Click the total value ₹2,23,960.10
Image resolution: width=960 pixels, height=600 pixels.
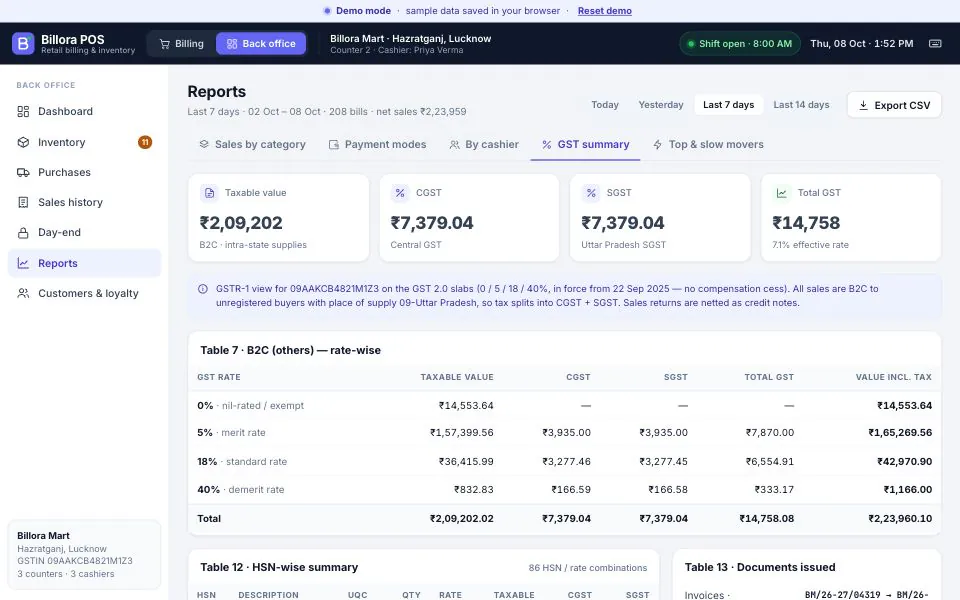[x=900, y=519]
